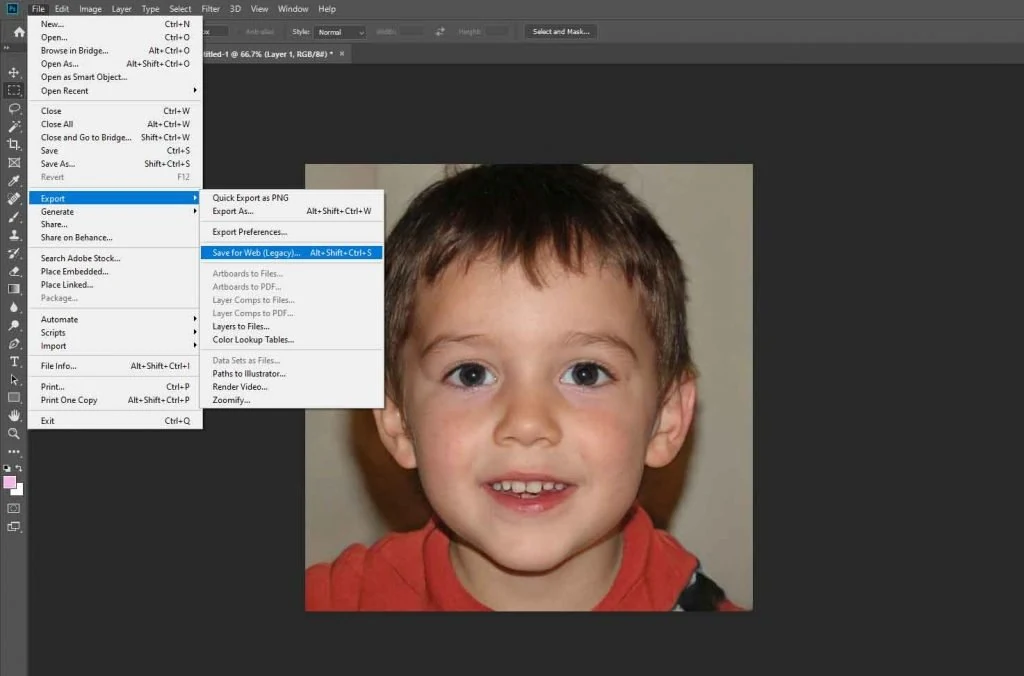
Task: Choose Save for Web (Legacy)
Action: (x=292, y=253)
